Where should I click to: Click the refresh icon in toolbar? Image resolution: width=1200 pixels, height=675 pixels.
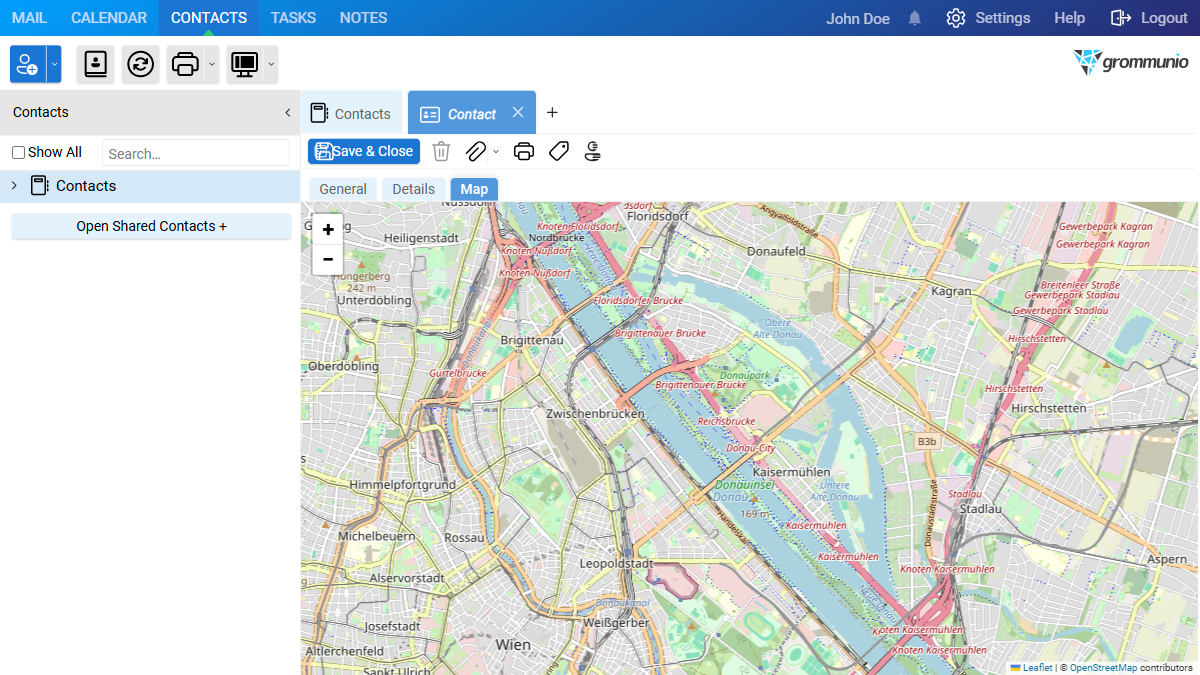[141, 64]
